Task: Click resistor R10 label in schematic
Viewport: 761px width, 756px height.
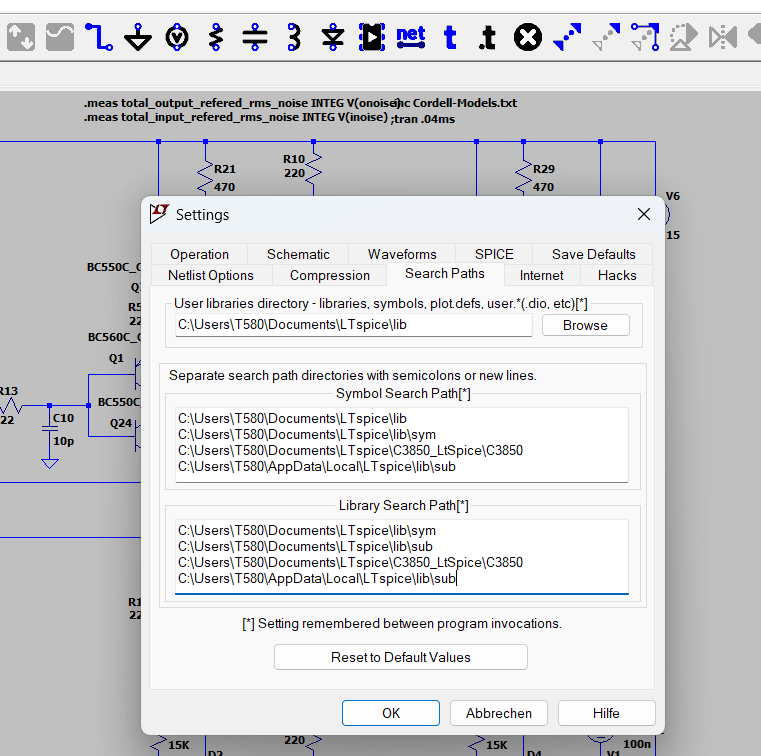Action: (x=294, y=159)
